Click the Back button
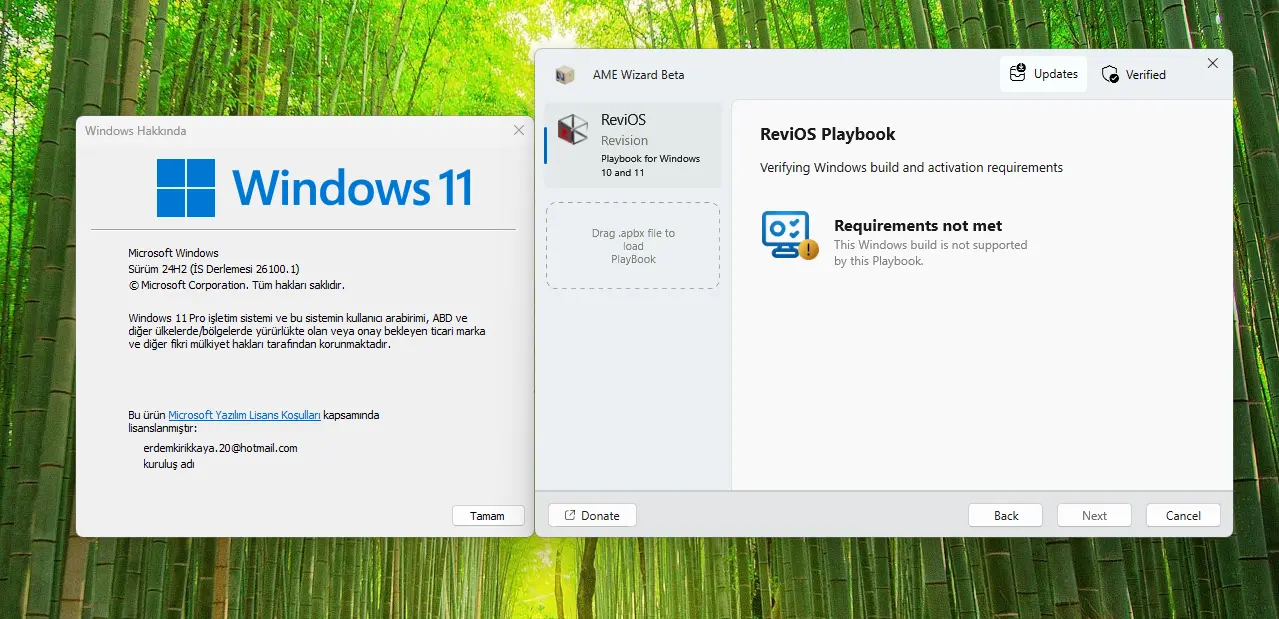Viewport: 1279px width, 619px height. pyautogui.click(x=1006, y=515)
